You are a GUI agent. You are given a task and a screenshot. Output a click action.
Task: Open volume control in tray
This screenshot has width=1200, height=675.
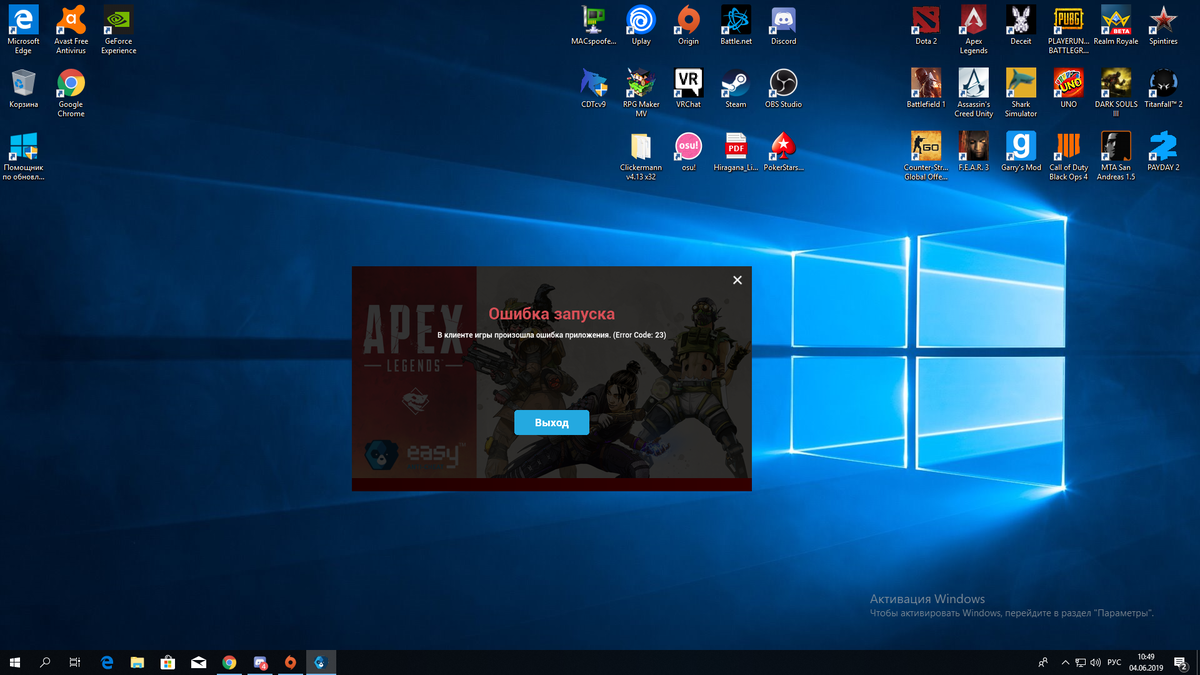1098,662
